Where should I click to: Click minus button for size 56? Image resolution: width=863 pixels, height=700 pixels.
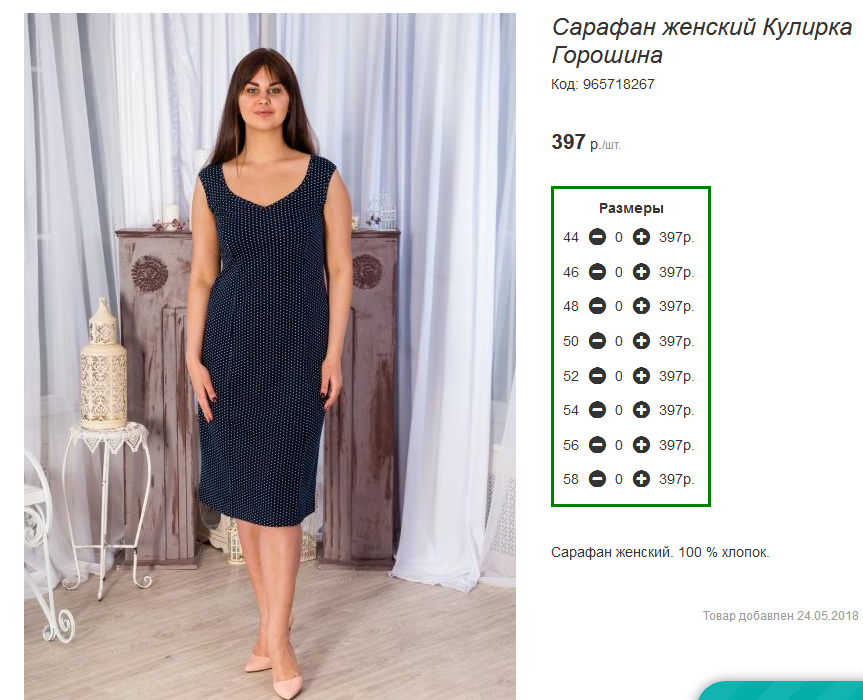point(597,445)
